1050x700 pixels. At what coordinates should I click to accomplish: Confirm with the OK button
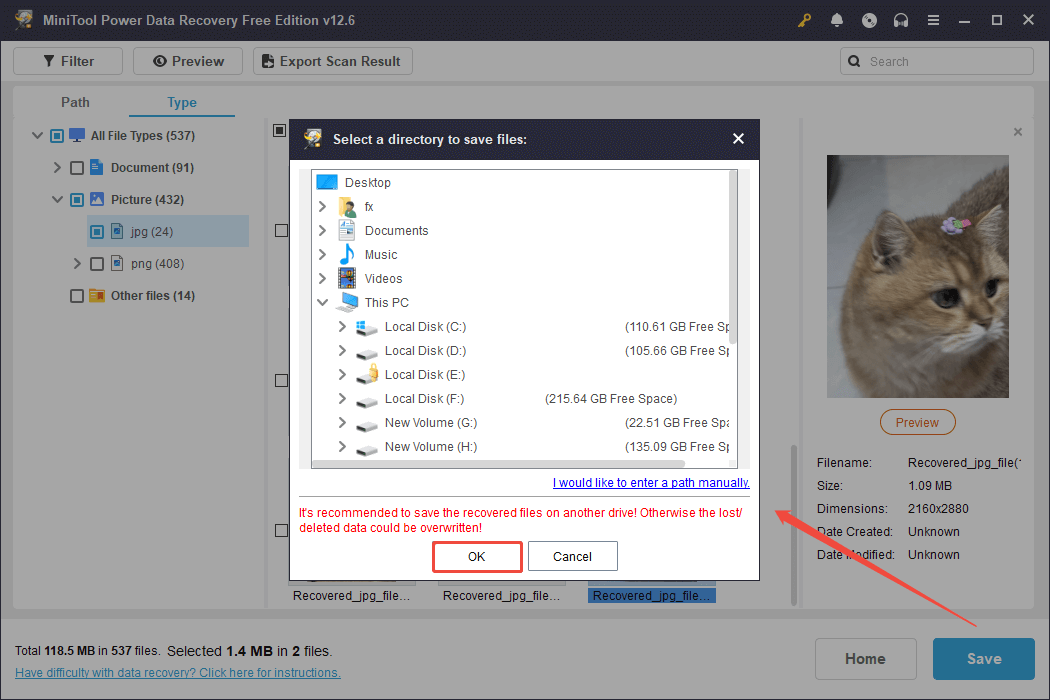point(477,556)
